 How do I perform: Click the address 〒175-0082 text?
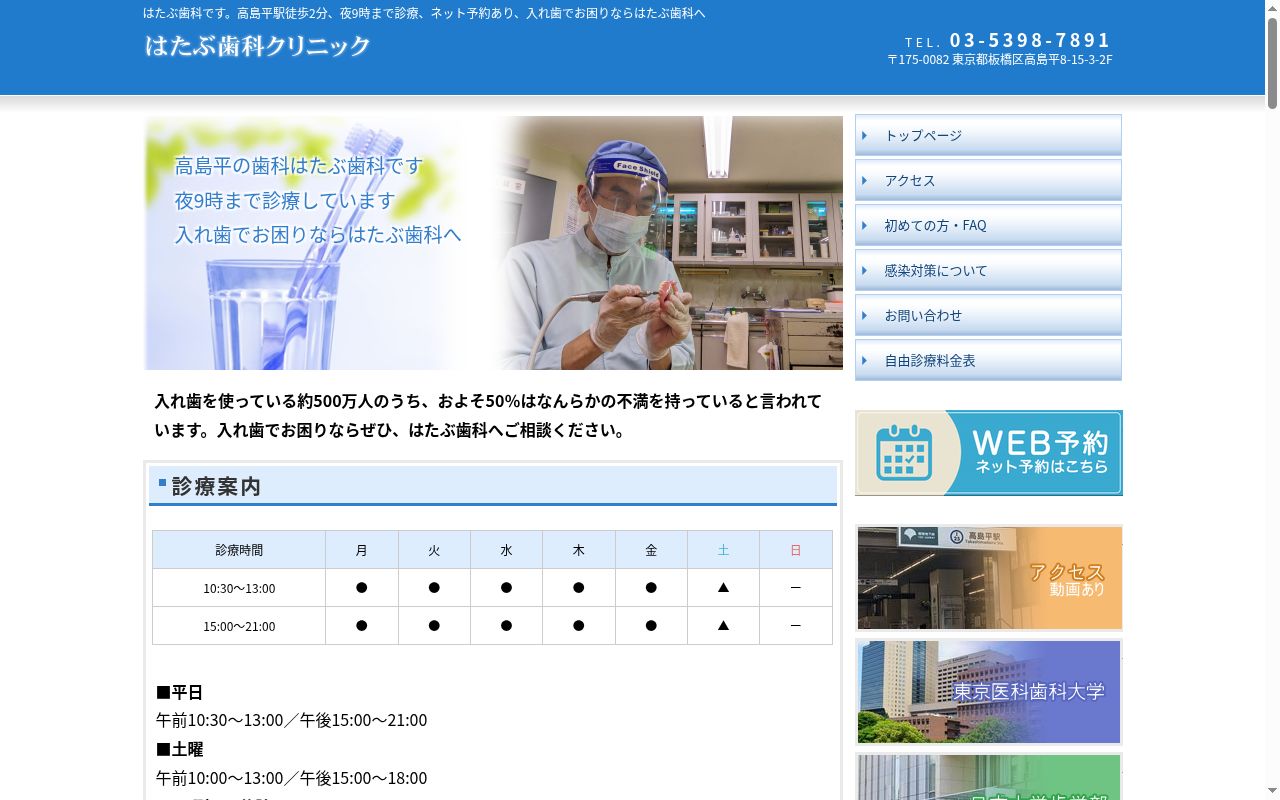[1000, 60]
